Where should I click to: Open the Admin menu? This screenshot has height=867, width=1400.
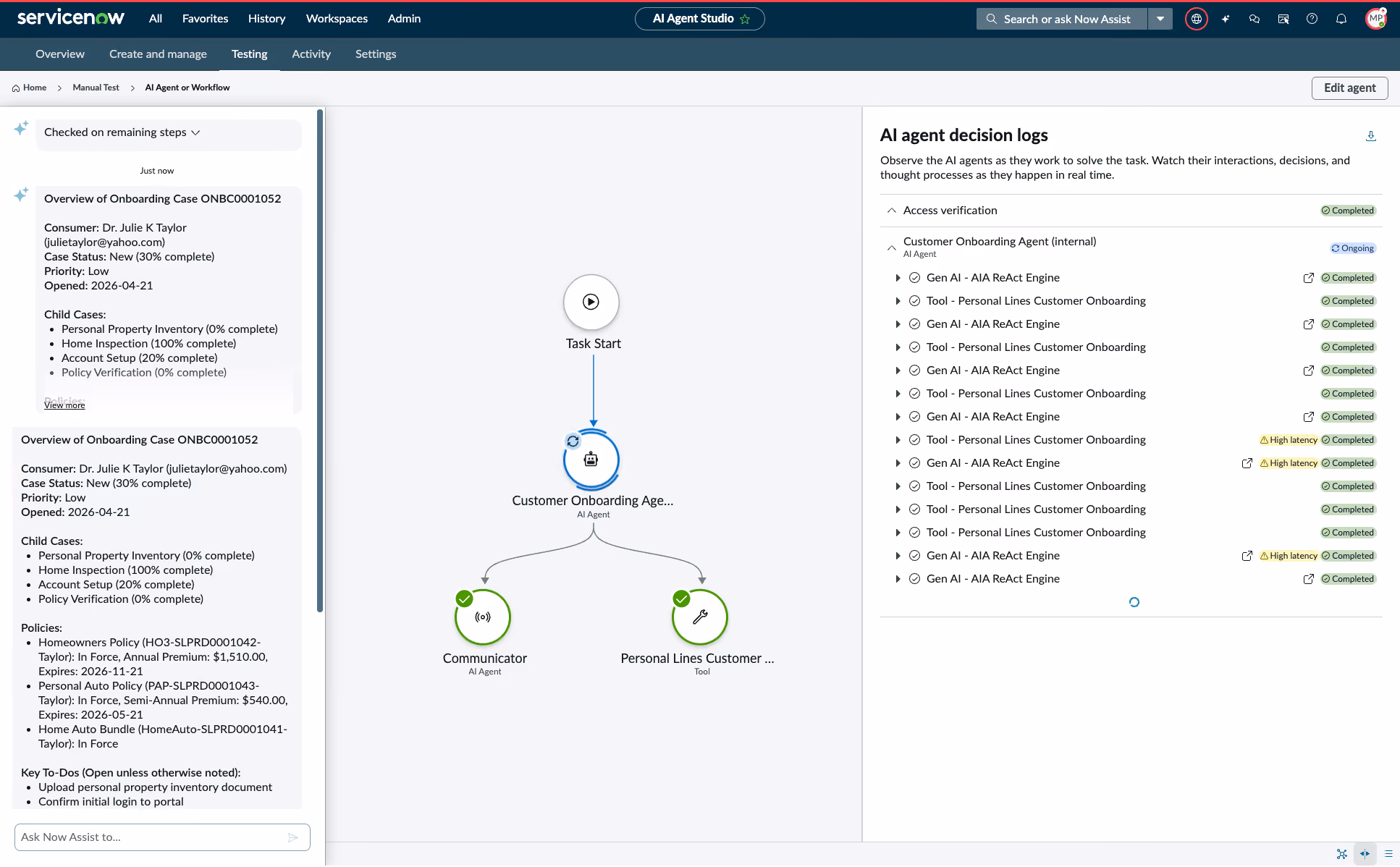404,19
